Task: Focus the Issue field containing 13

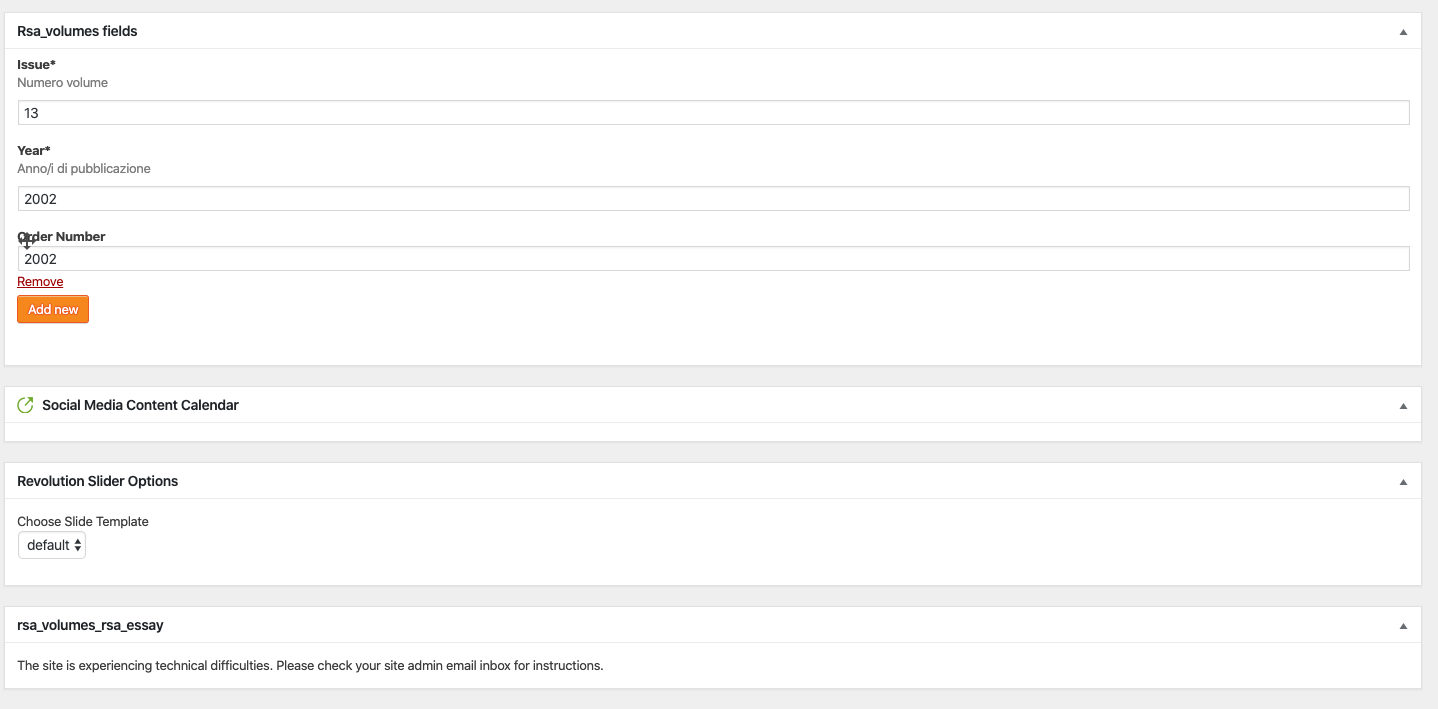Action: [x=713, y=113]
